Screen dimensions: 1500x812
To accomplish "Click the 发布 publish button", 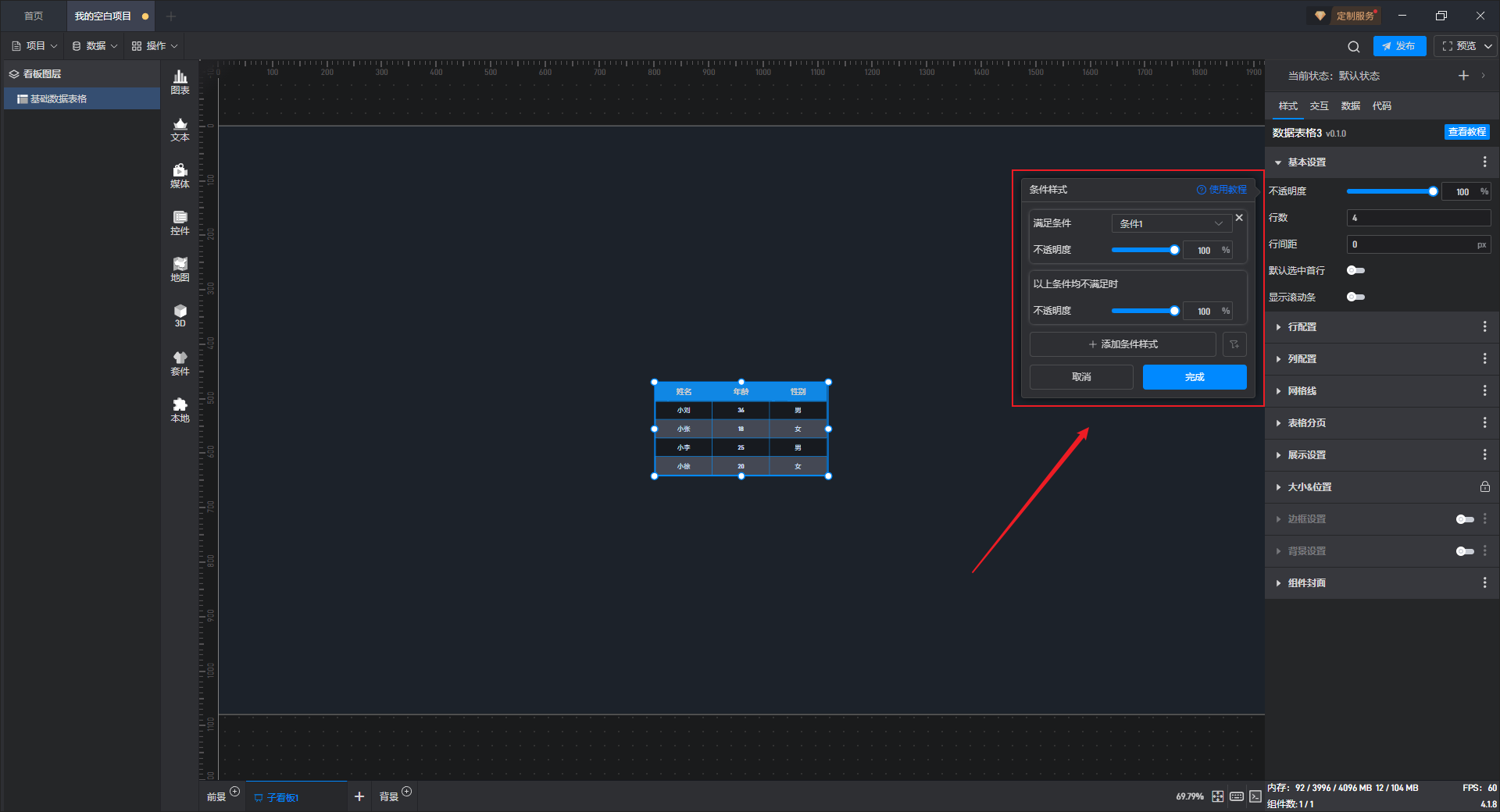I will [x=1399, y=46].
